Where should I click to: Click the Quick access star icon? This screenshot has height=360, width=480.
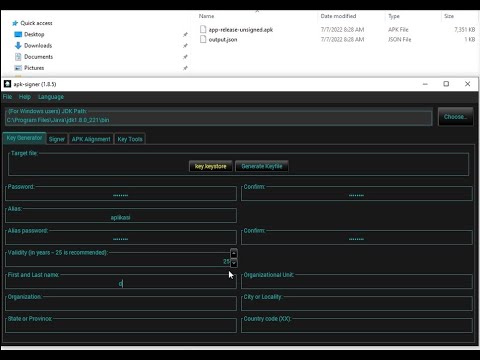click(x=15, y=23)
